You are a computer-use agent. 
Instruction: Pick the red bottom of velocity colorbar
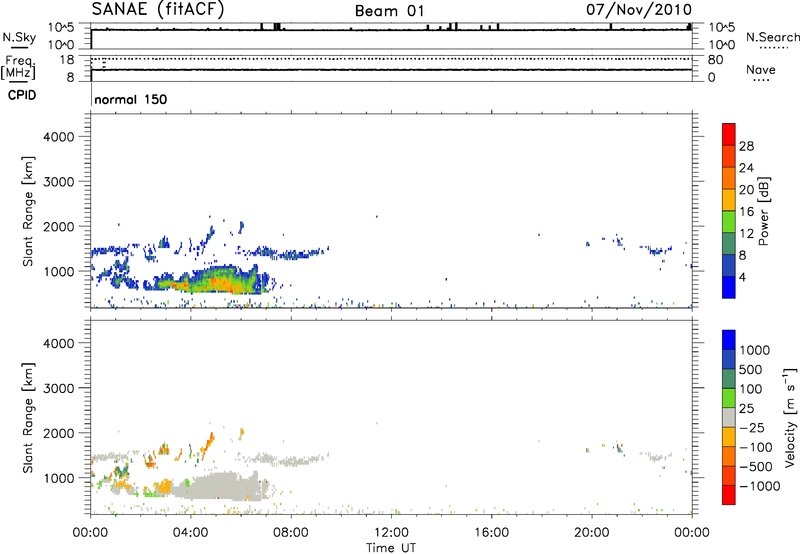pyautogui.click(x=729, y=495)
